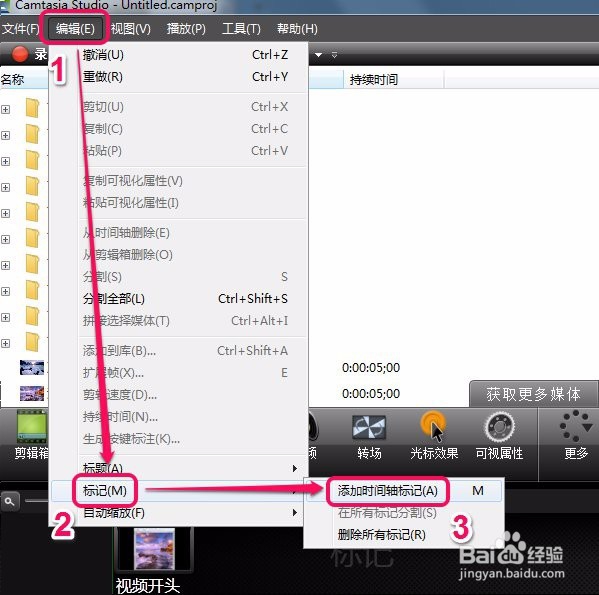
Task: Expand the first folder tree node
Action: (5, 110)
